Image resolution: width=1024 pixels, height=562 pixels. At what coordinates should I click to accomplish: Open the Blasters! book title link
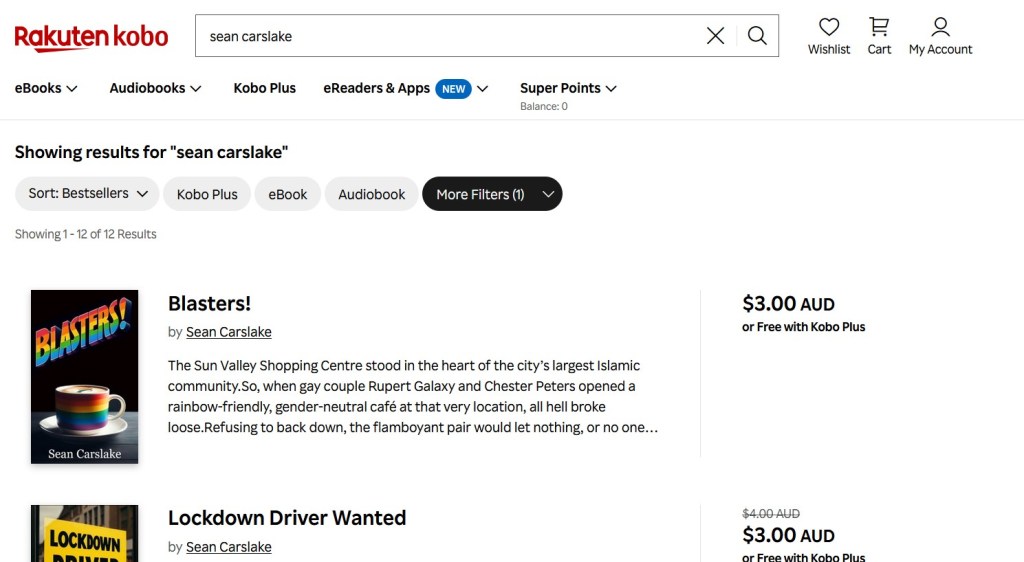209,303
